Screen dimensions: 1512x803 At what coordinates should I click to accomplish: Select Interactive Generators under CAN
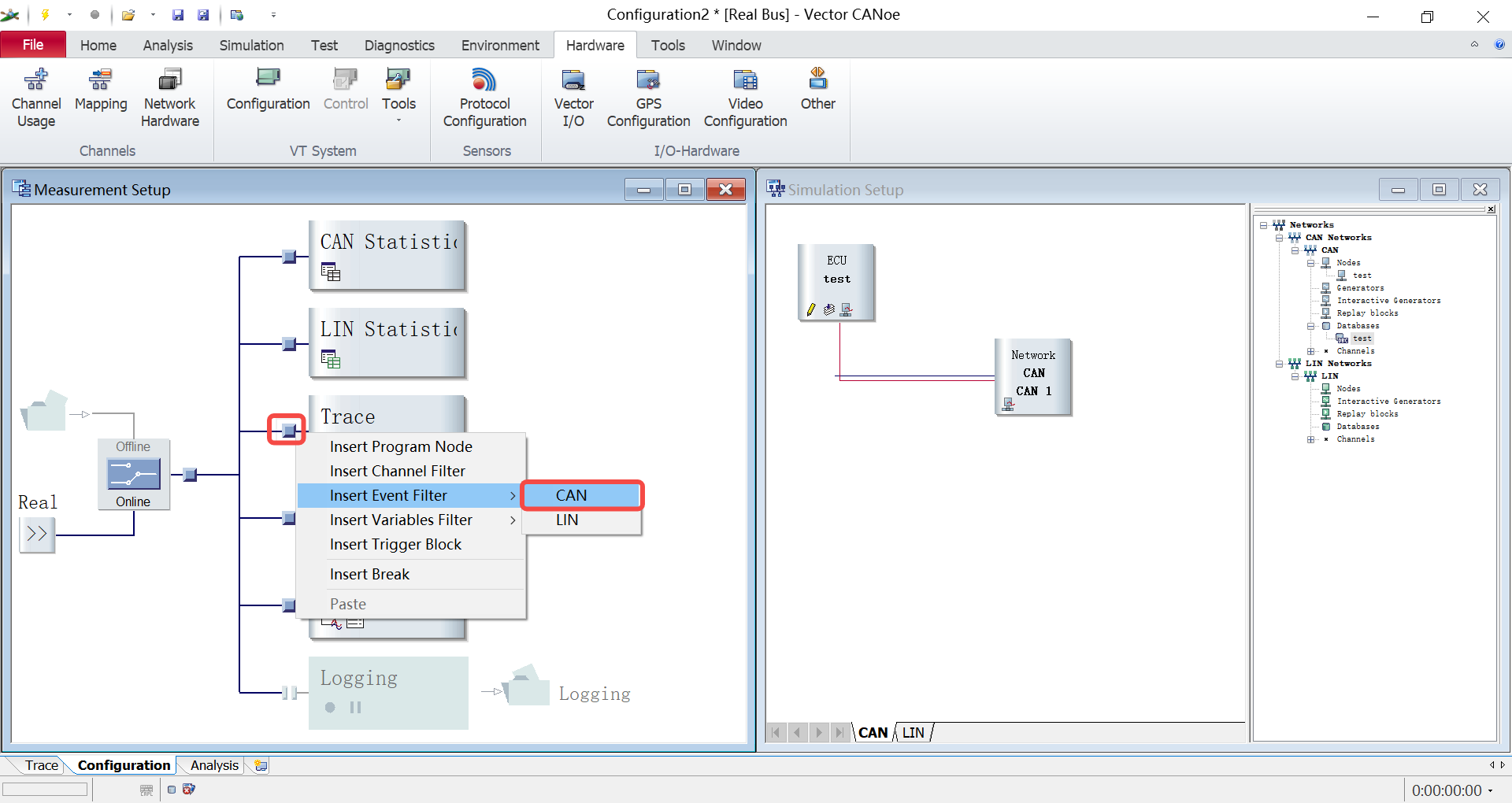[1388, 301]
